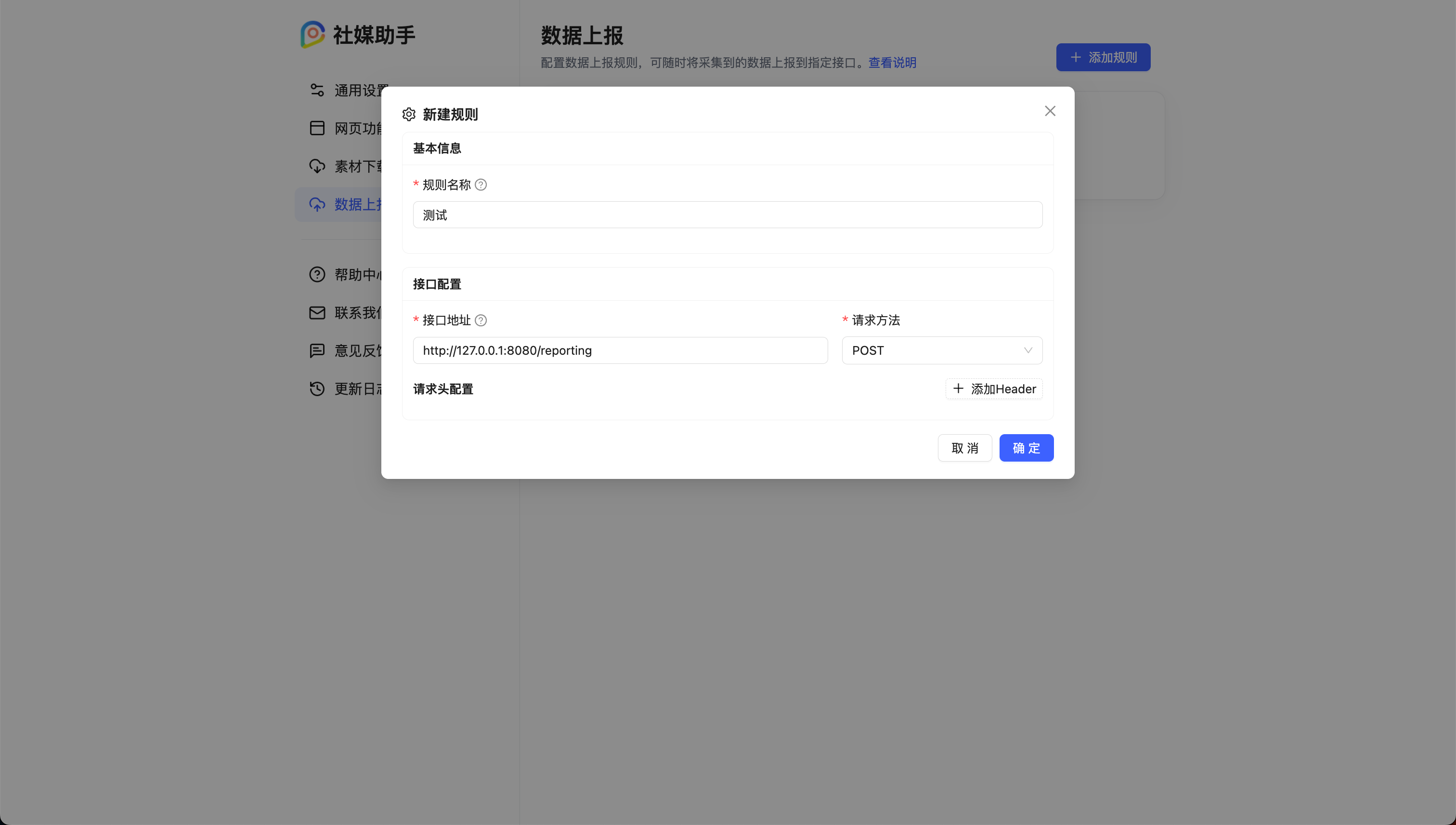Click the 数据上报 upload cloud icon
The width and height of the screenshot is (1456, 825).
[317, 204]
